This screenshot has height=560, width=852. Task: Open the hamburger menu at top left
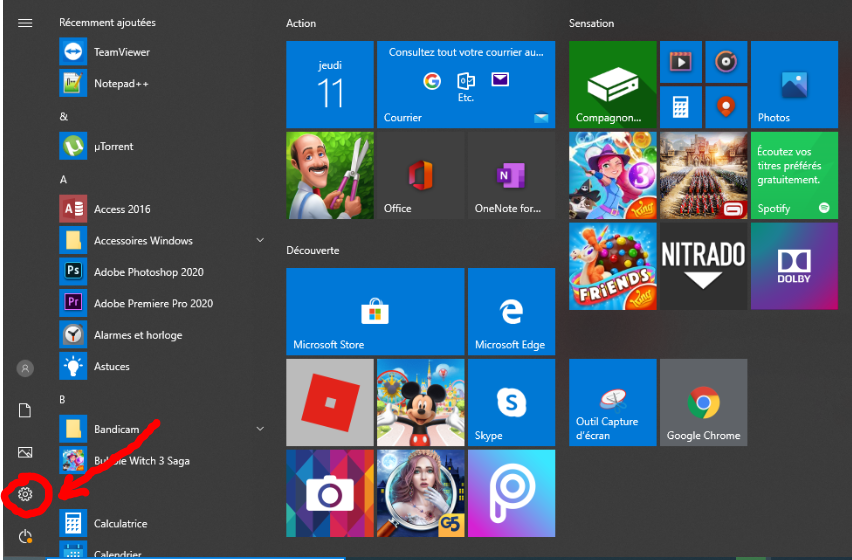coord(25,23)
